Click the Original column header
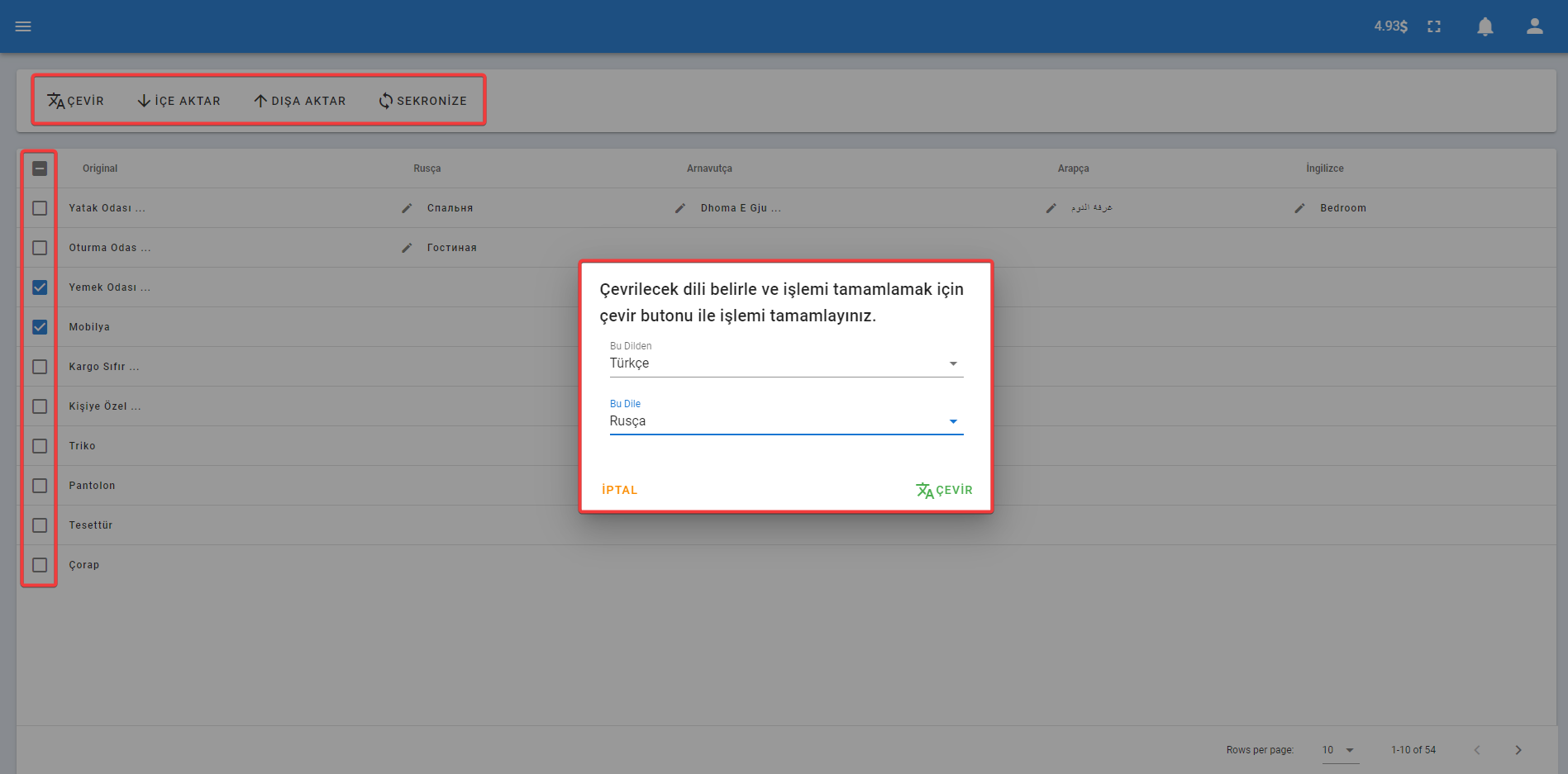 100,169
